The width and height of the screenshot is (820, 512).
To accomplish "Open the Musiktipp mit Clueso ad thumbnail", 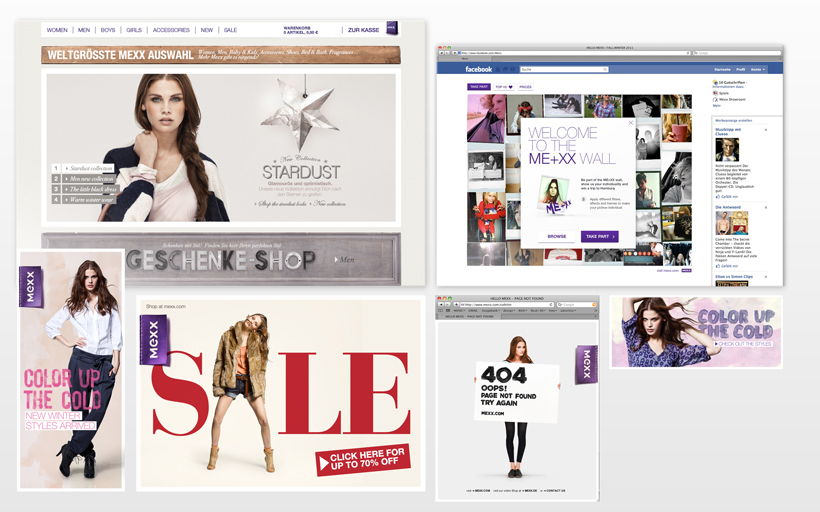I will pyautogui.click(x=727, y=150).
